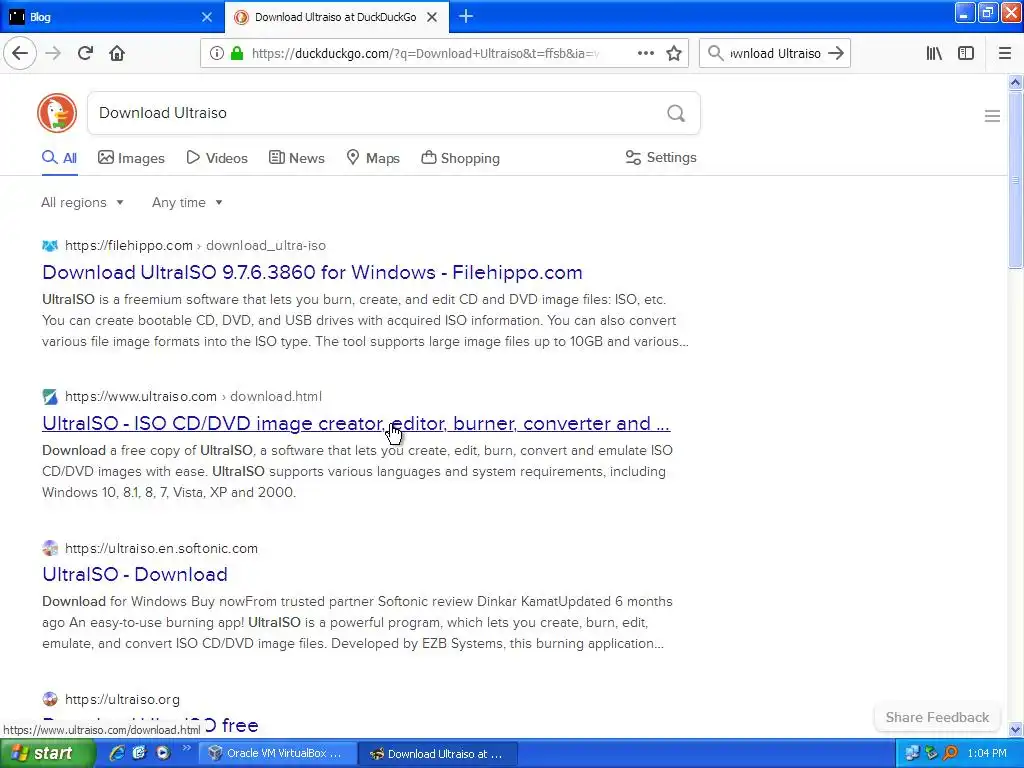This screenshot has height=768, width=1024.
Task: Open the UltraISO - Download Softonic result
Action: point(135,574)
